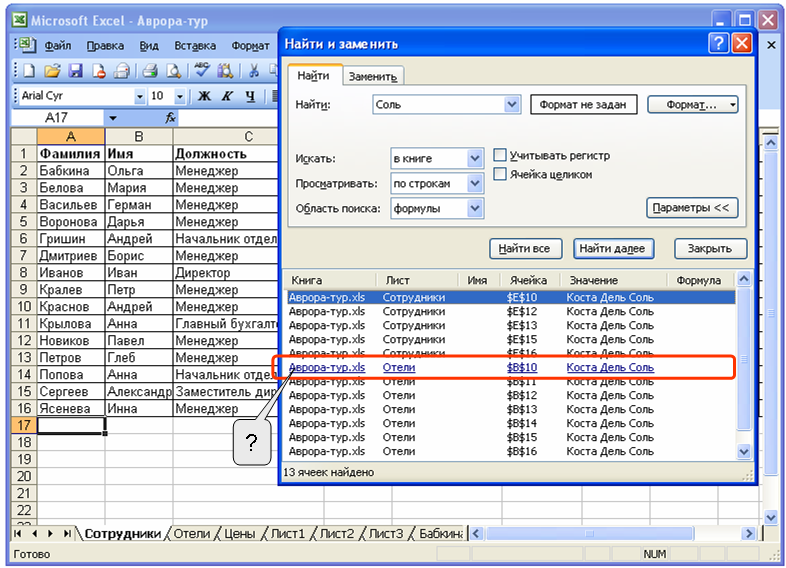Click the Закрыть button
Screen dimensions: 786x568
click(710, 248)
